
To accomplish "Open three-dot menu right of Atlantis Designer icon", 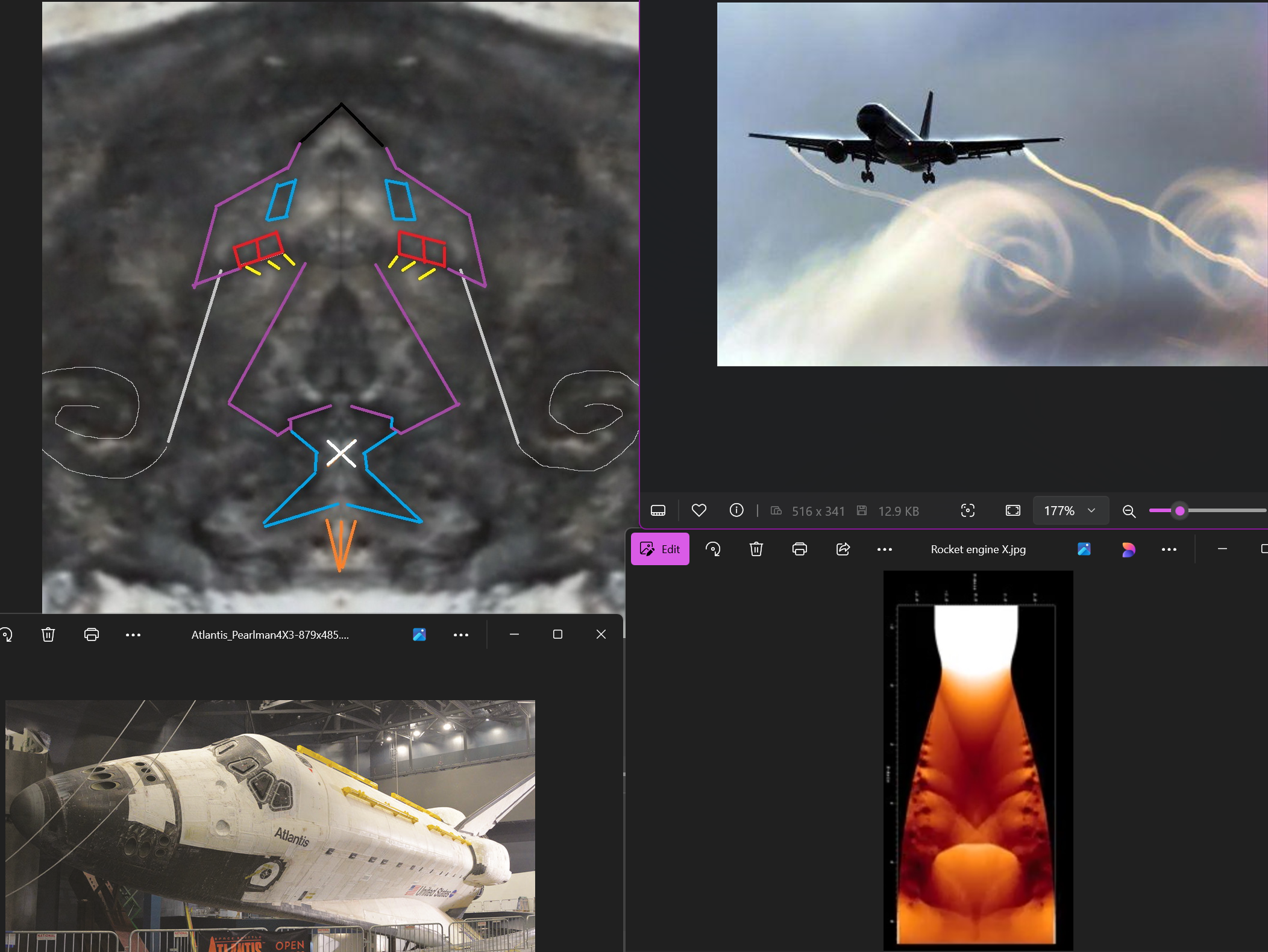I will tap(461, 634).
